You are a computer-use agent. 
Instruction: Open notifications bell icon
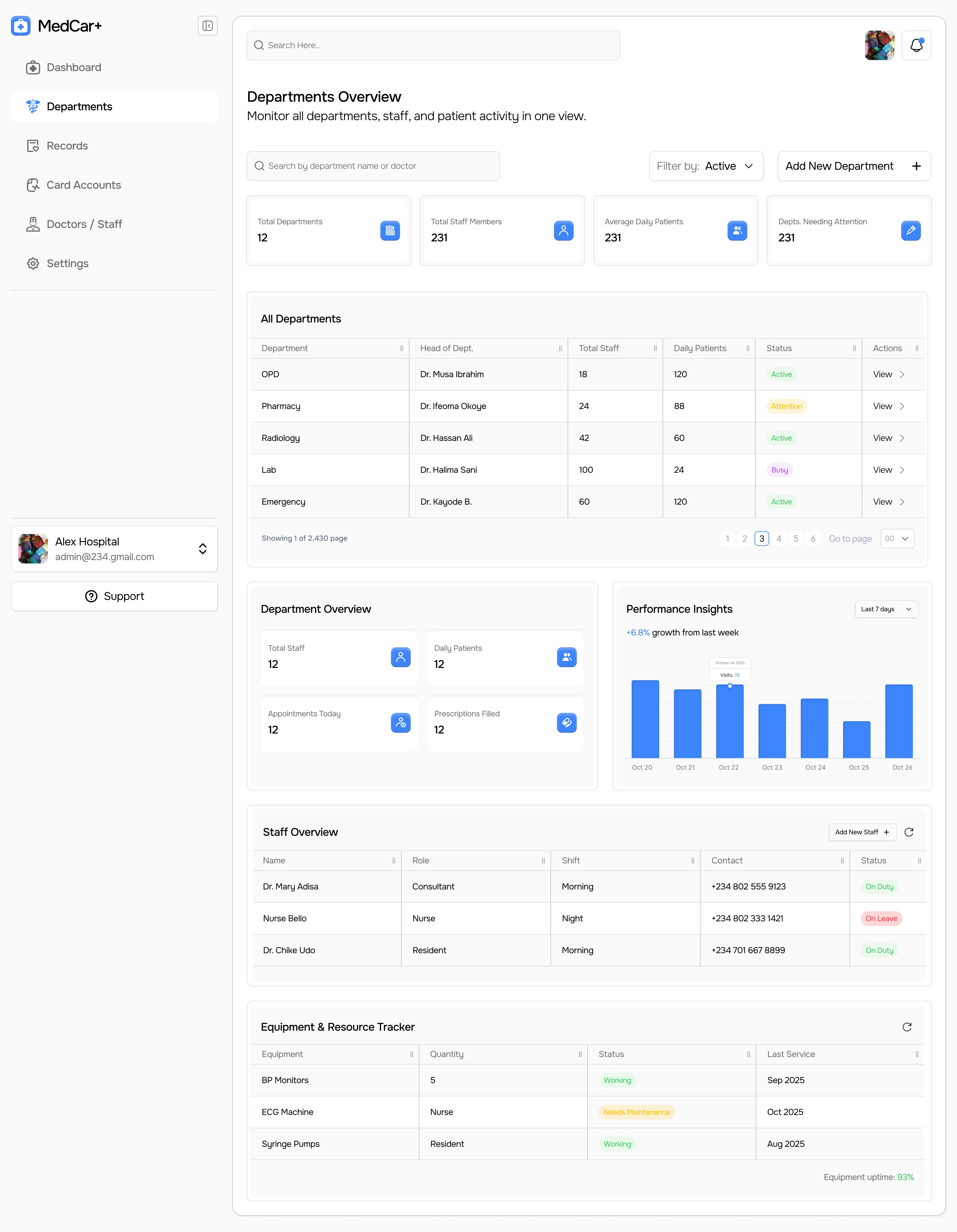[x=916, y=45]
